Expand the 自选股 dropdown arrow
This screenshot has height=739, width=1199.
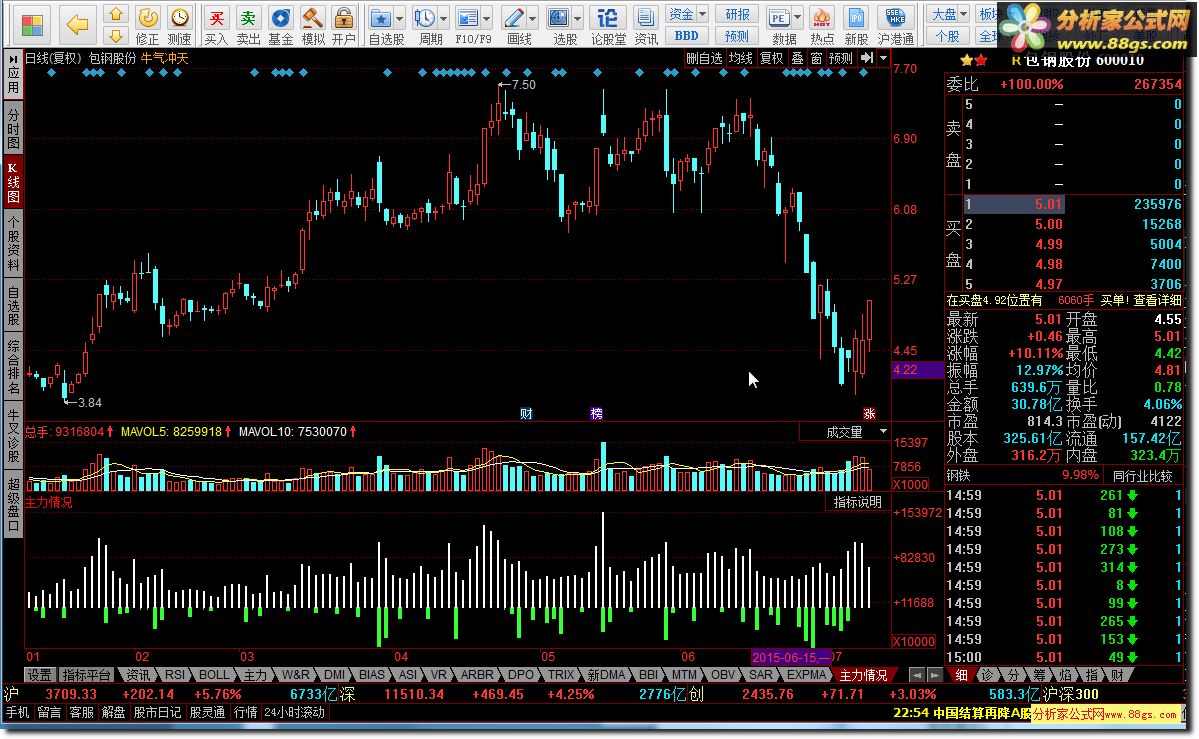(x=399, y=18)
